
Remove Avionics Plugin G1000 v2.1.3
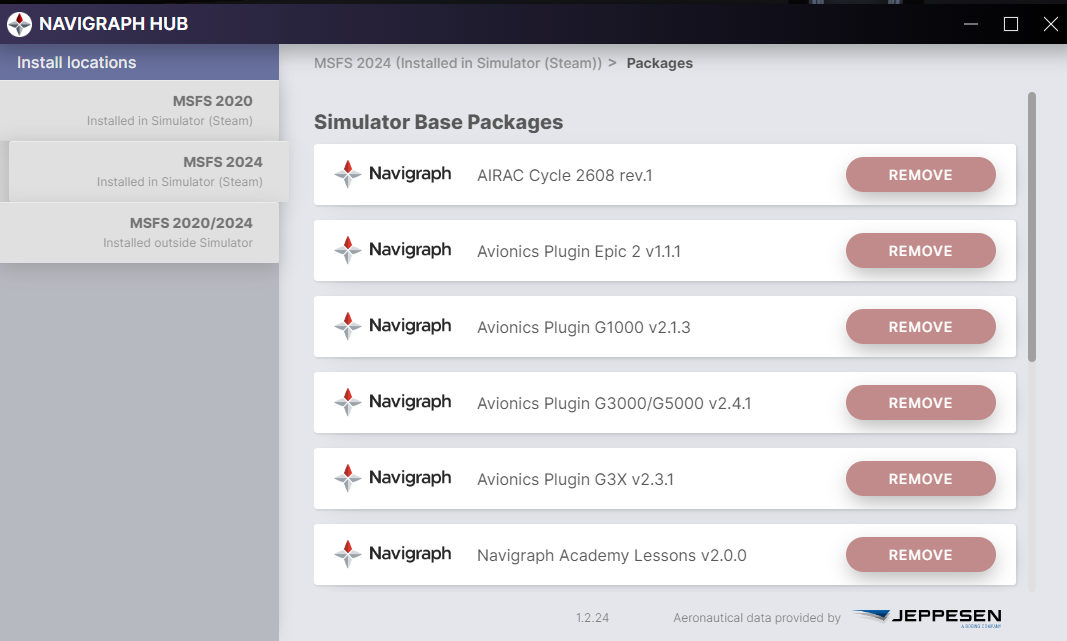pyautogui.click(x=920, y=327)
